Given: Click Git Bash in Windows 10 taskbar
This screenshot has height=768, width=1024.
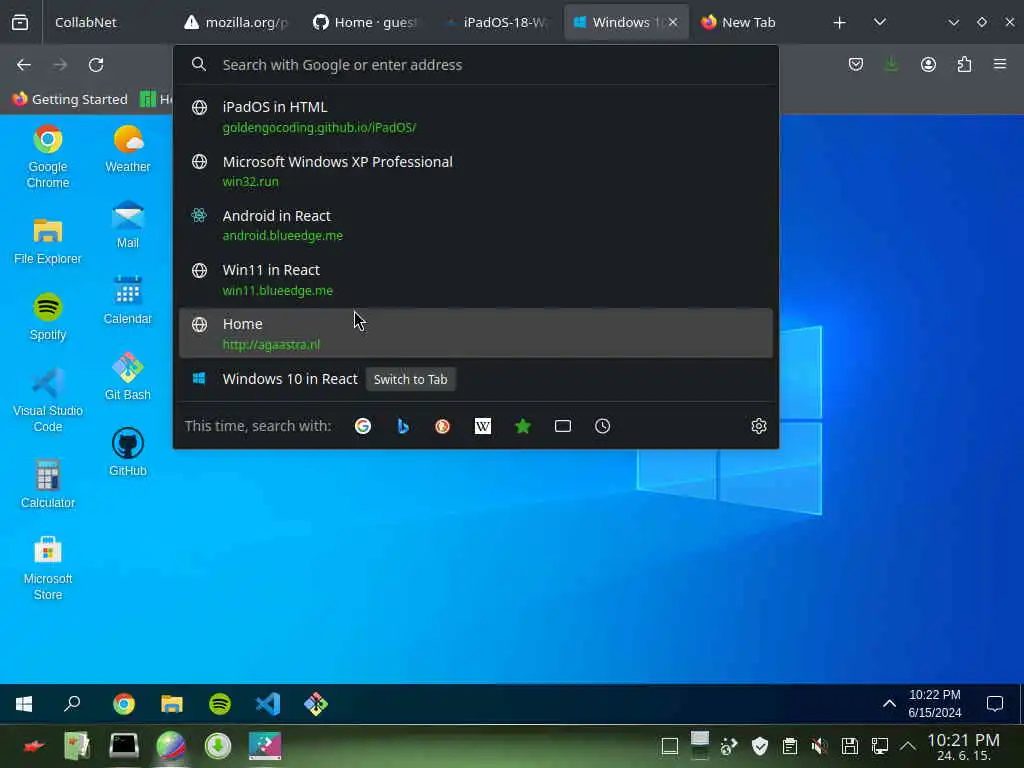Looking at the screenshot, I should click(x=316, y=704).
